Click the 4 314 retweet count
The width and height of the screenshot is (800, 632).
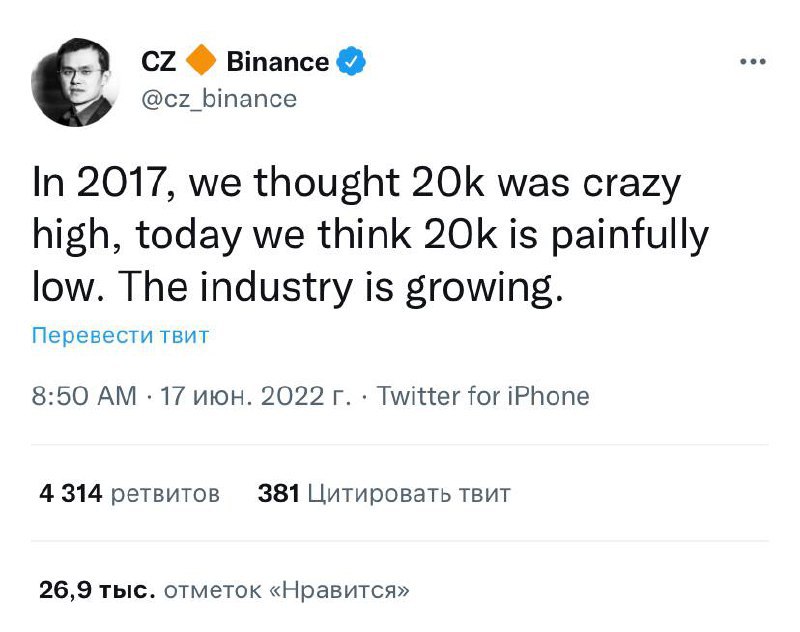pyautogui.click(x=68, y=493)
